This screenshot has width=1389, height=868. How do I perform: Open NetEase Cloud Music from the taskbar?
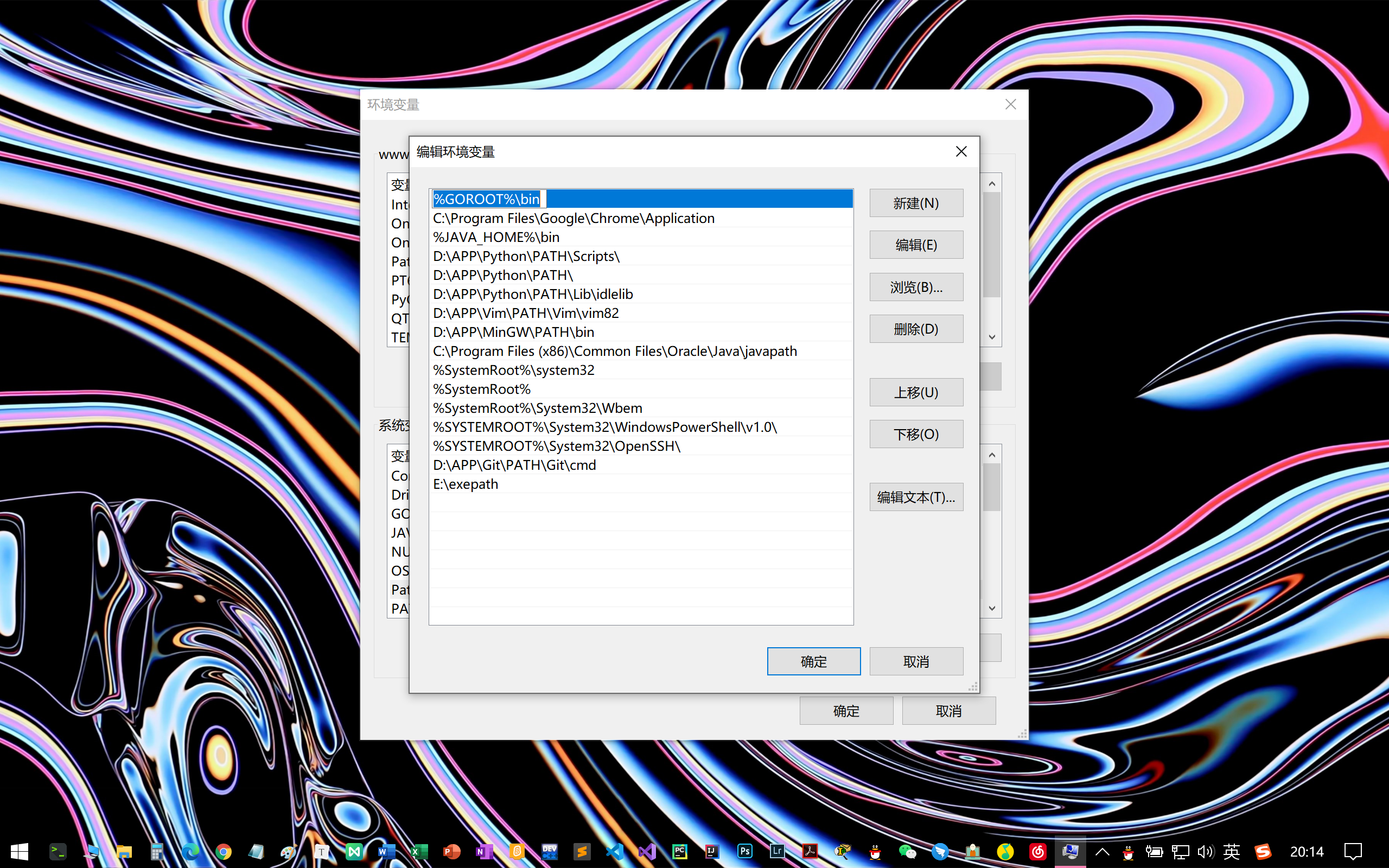(1037, 851)
